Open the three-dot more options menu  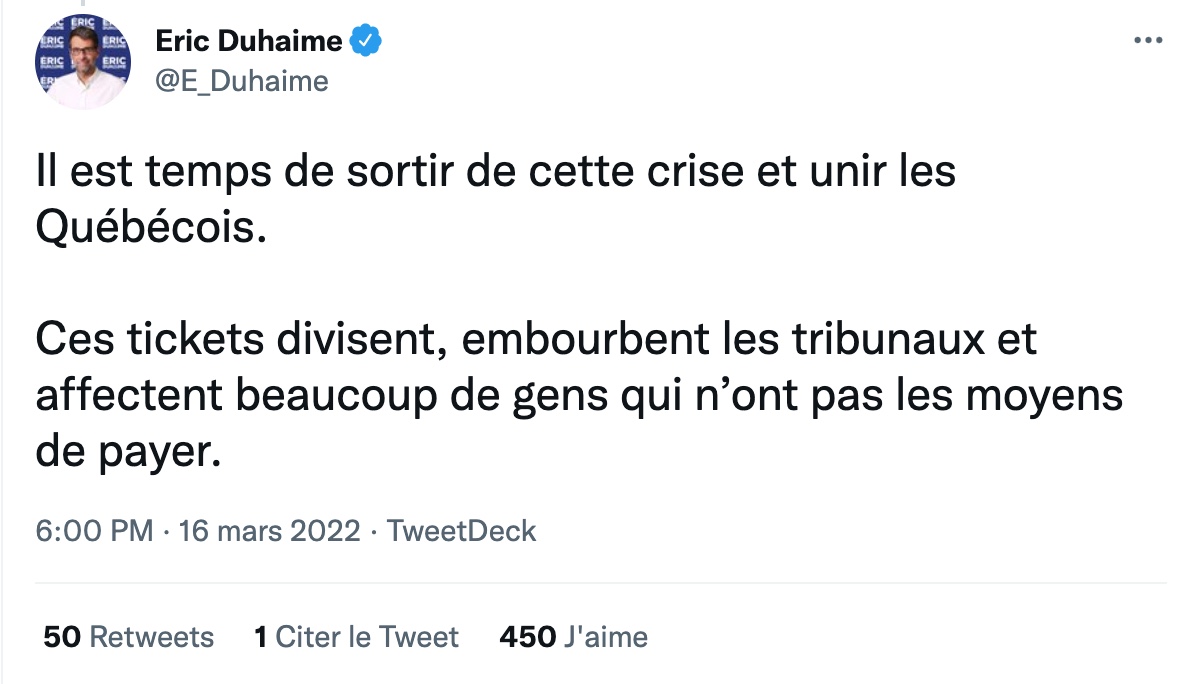click(1147, 41)
